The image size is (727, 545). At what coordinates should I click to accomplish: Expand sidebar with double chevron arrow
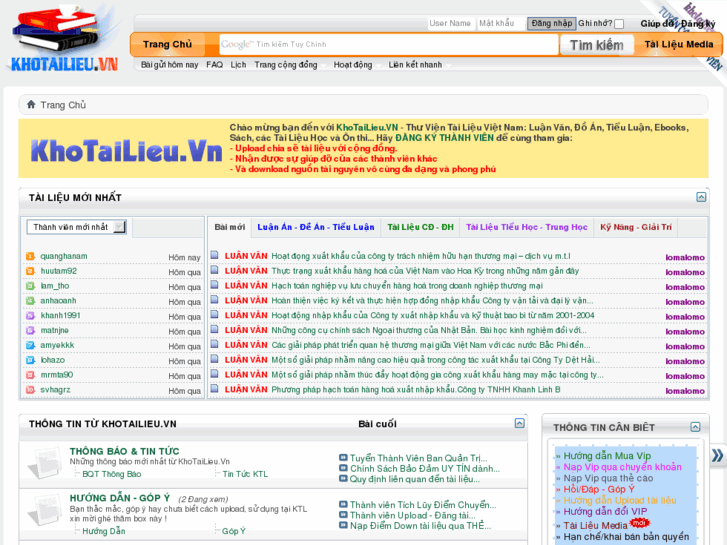[x=717, y=455]
